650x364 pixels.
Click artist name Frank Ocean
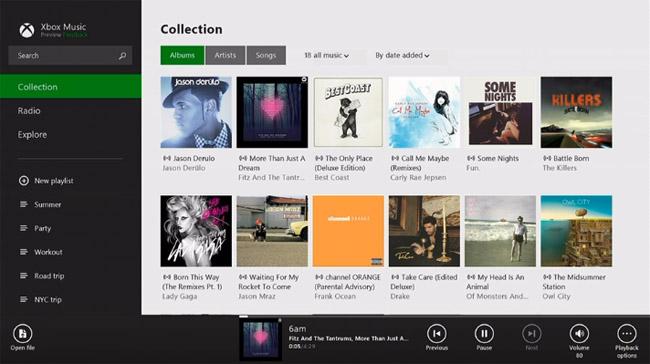click(335, 296)
